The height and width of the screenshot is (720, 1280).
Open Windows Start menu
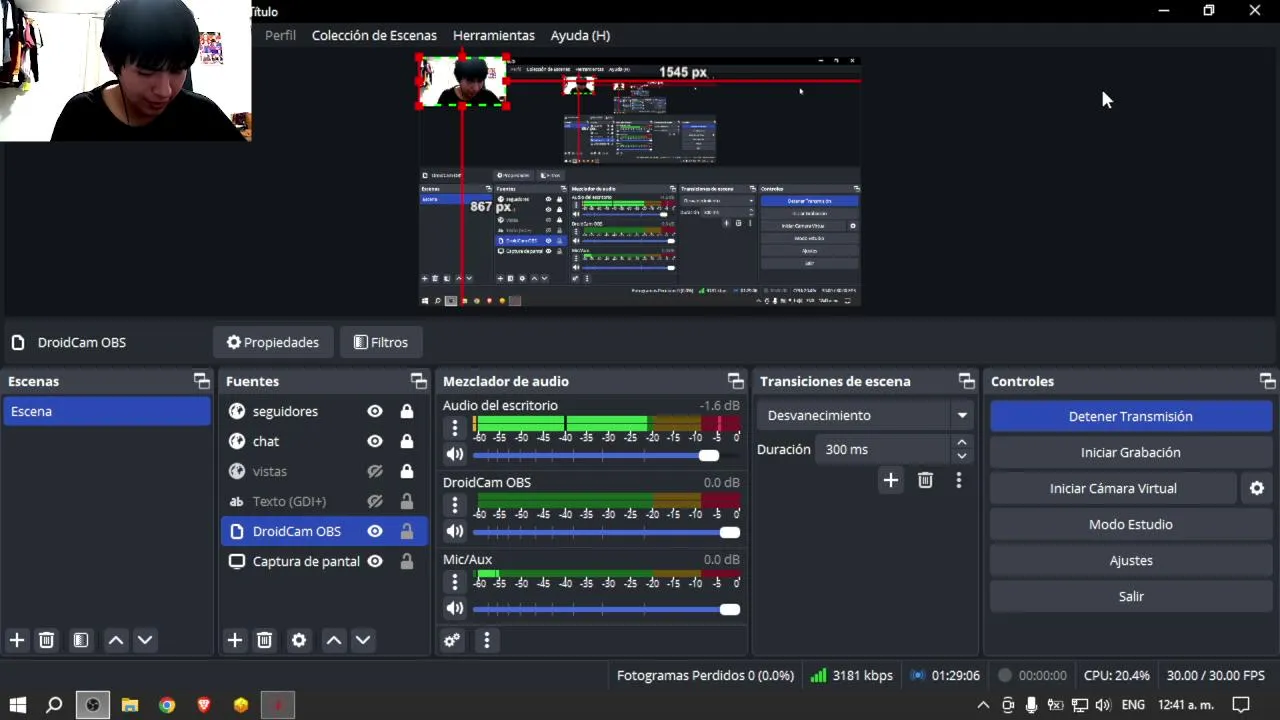coord(17,705)
